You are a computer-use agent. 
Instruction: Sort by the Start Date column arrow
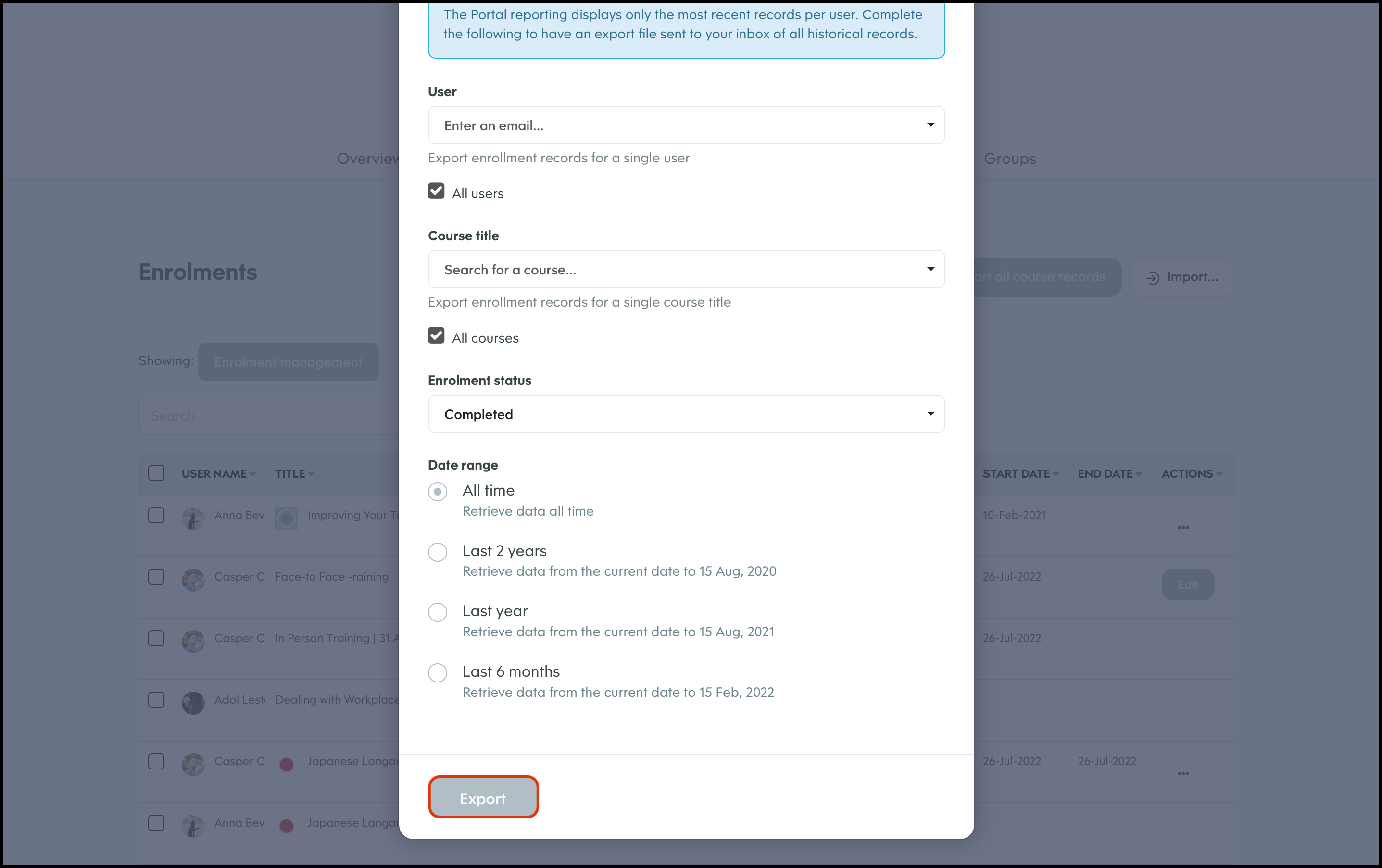click(x=1056, y=474)
